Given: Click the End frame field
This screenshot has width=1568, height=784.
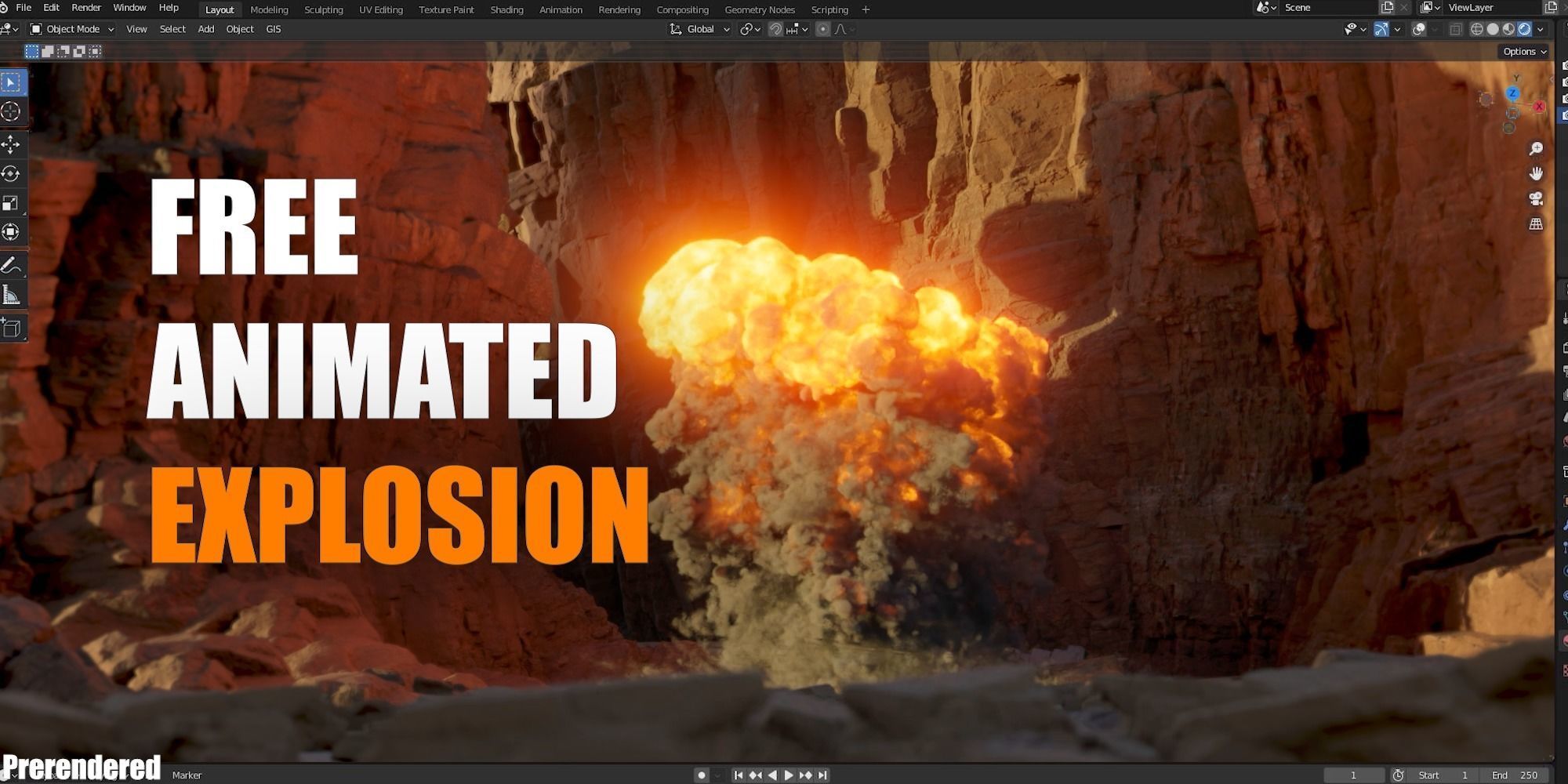Looking at the screenshot, I should (x=1514, y=775).
